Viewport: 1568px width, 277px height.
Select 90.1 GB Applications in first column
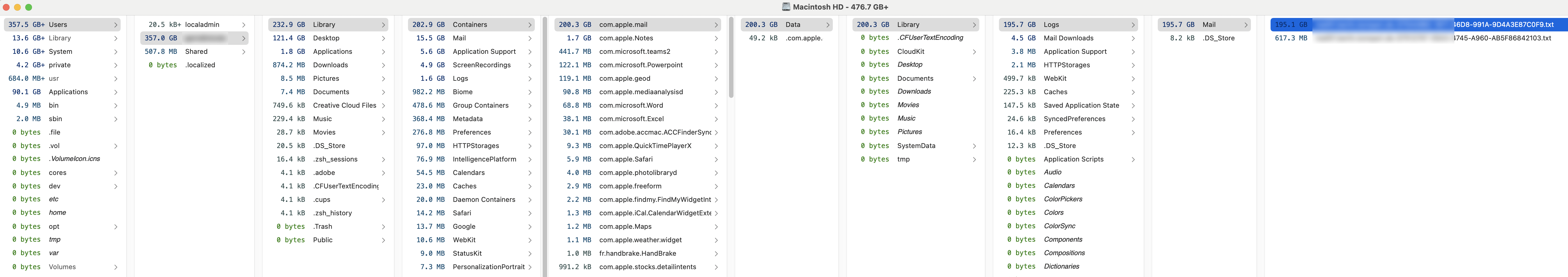click(x=62, y=92)
